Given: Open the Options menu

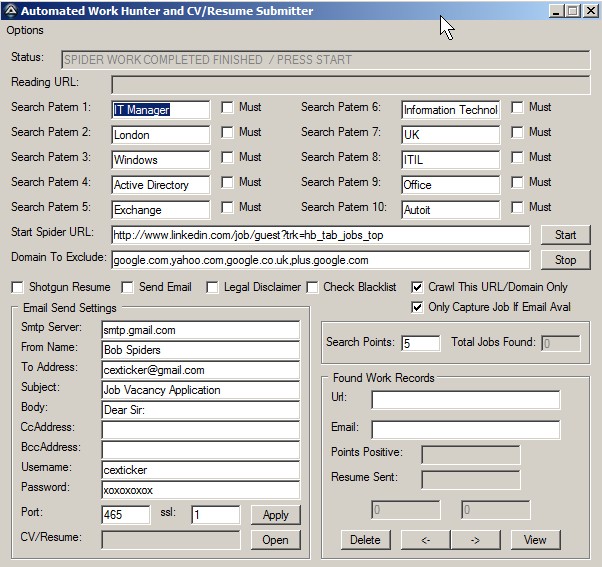Looking at the screenshot, I should click(25, 31).
